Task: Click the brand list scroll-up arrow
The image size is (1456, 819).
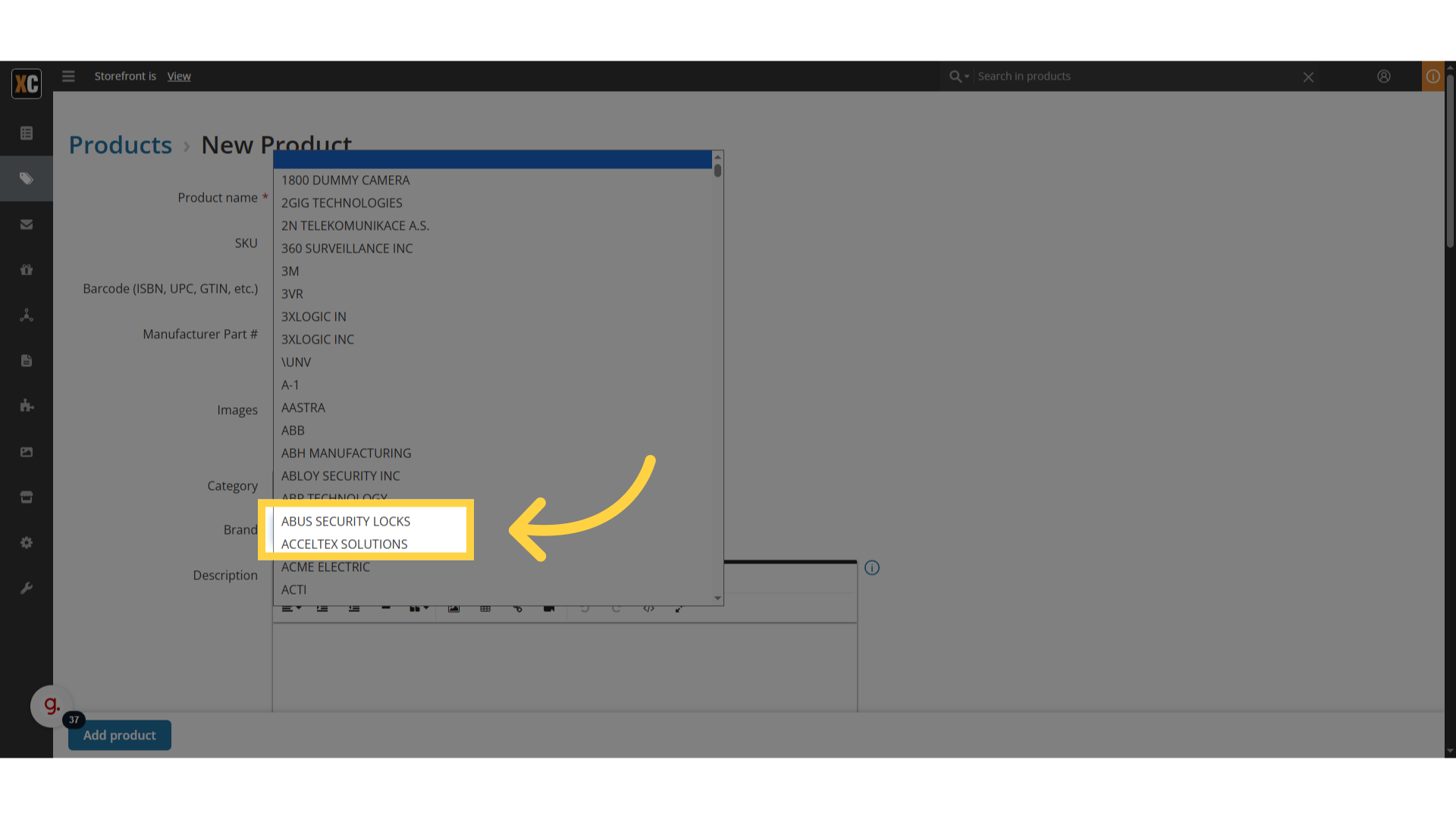Action: coord(717,157)
